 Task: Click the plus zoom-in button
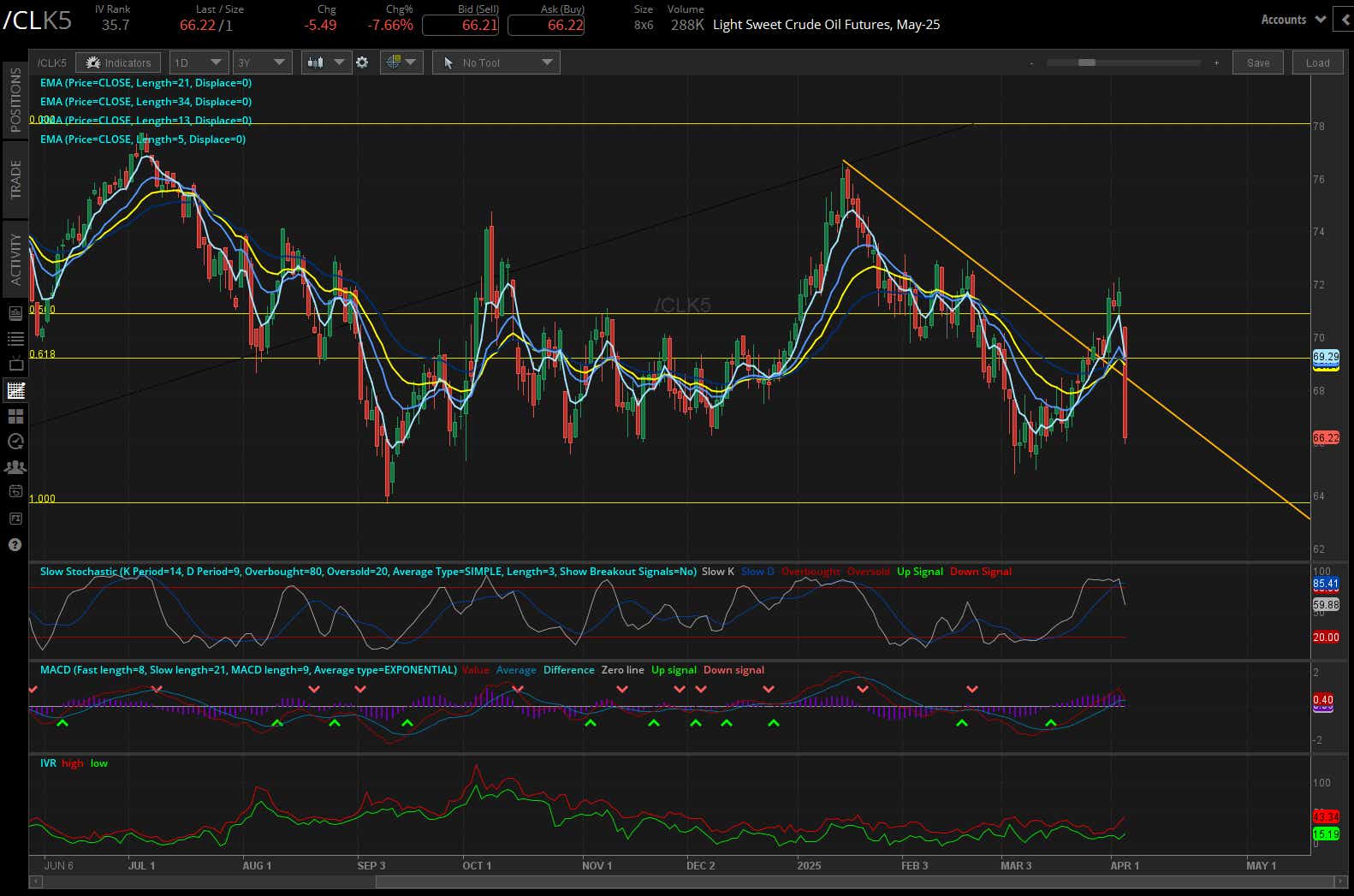pos(1216,63)
